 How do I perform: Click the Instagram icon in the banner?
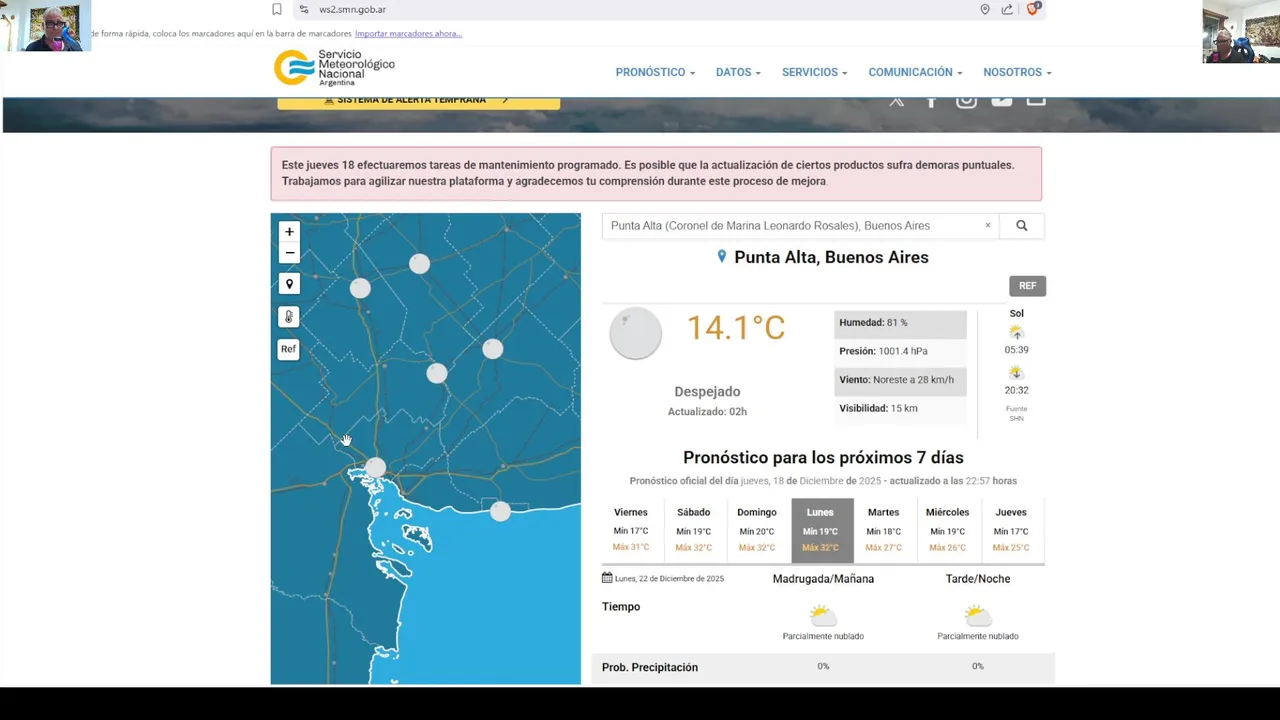click(966, 100)
